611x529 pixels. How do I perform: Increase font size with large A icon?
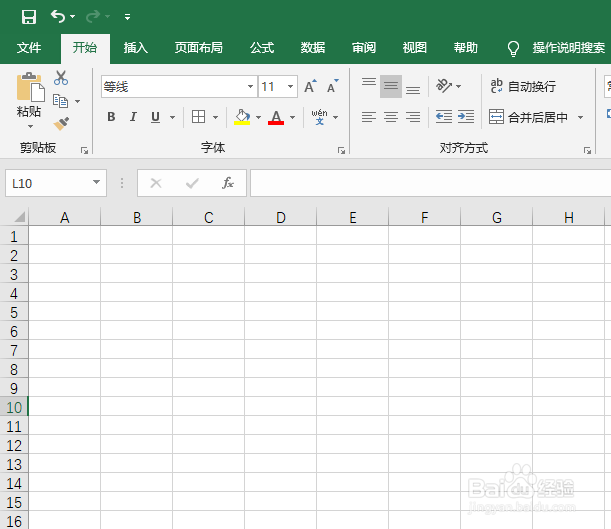click(311, 86)
